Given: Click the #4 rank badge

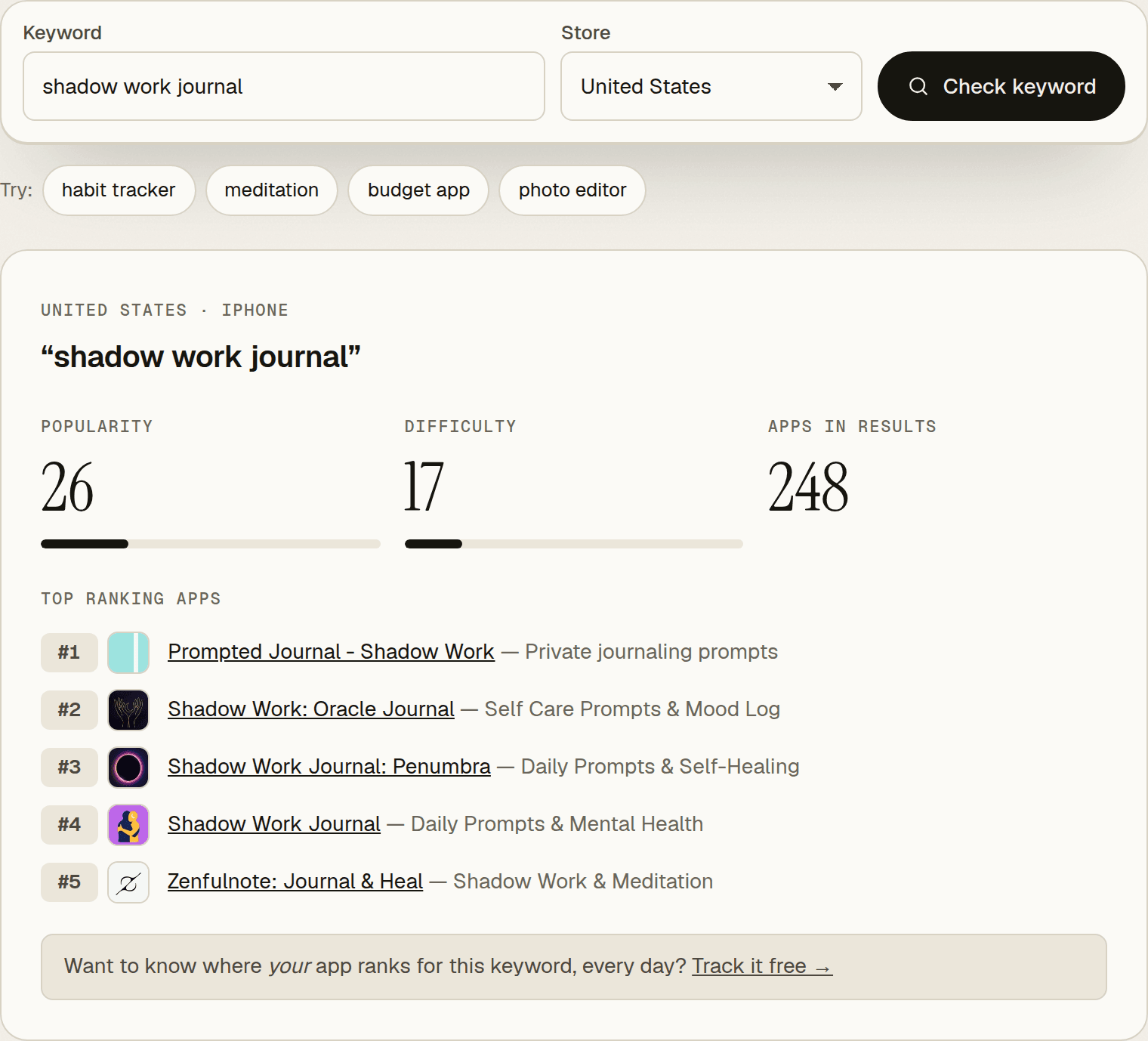Looking at the screenshot, I should click(x=69, y=824).
